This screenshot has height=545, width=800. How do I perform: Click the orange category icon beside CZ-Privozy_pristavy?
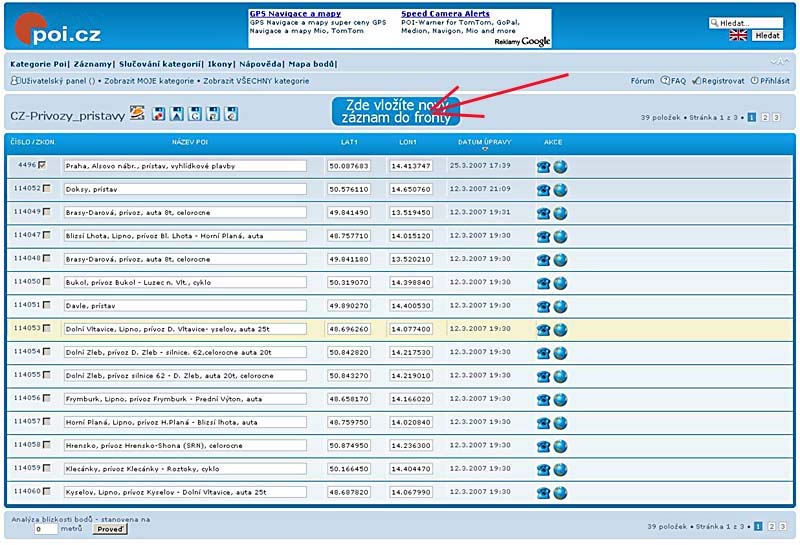click(137, 113)
